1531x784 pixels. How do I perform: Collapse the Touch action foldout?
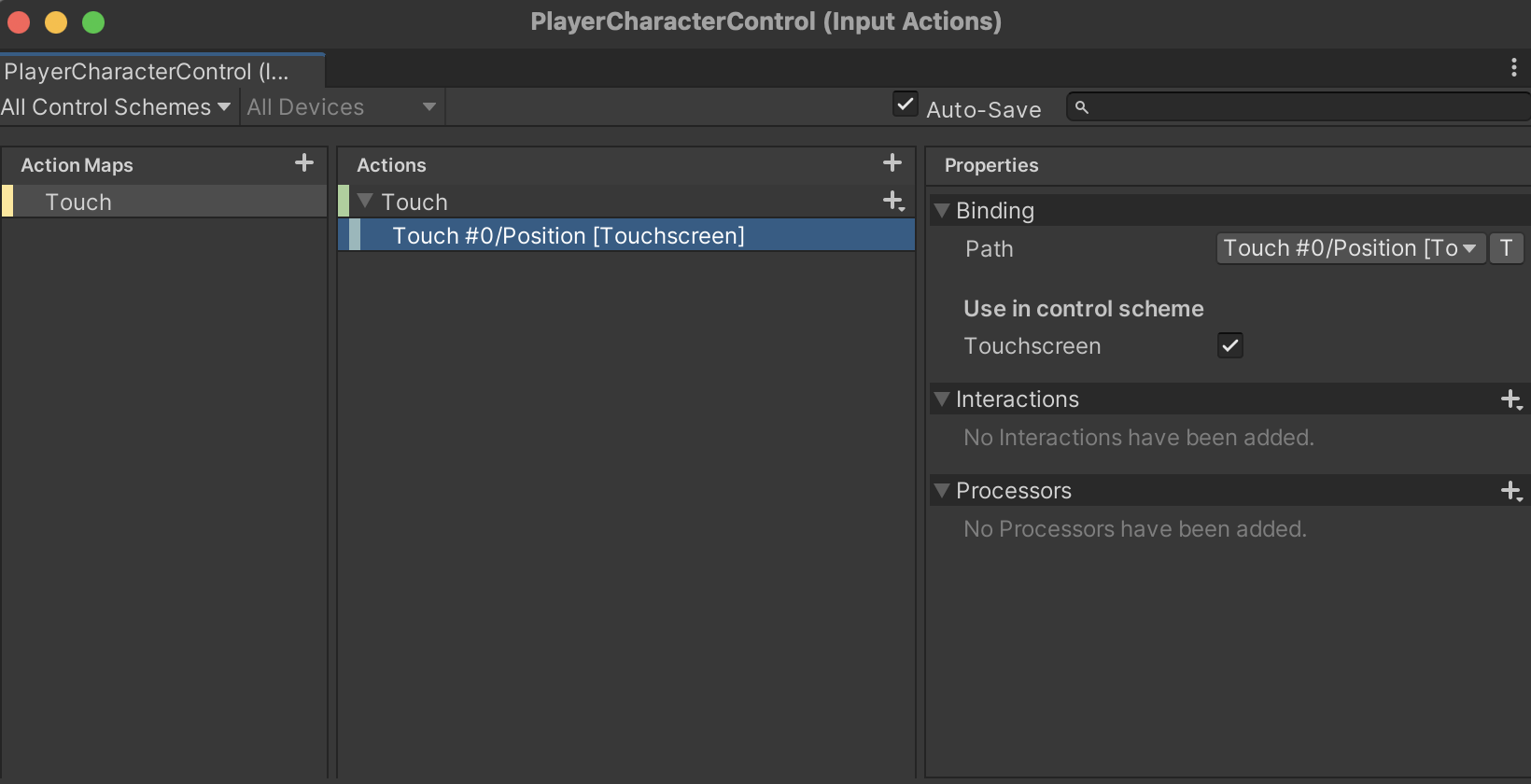pos(365,202)
